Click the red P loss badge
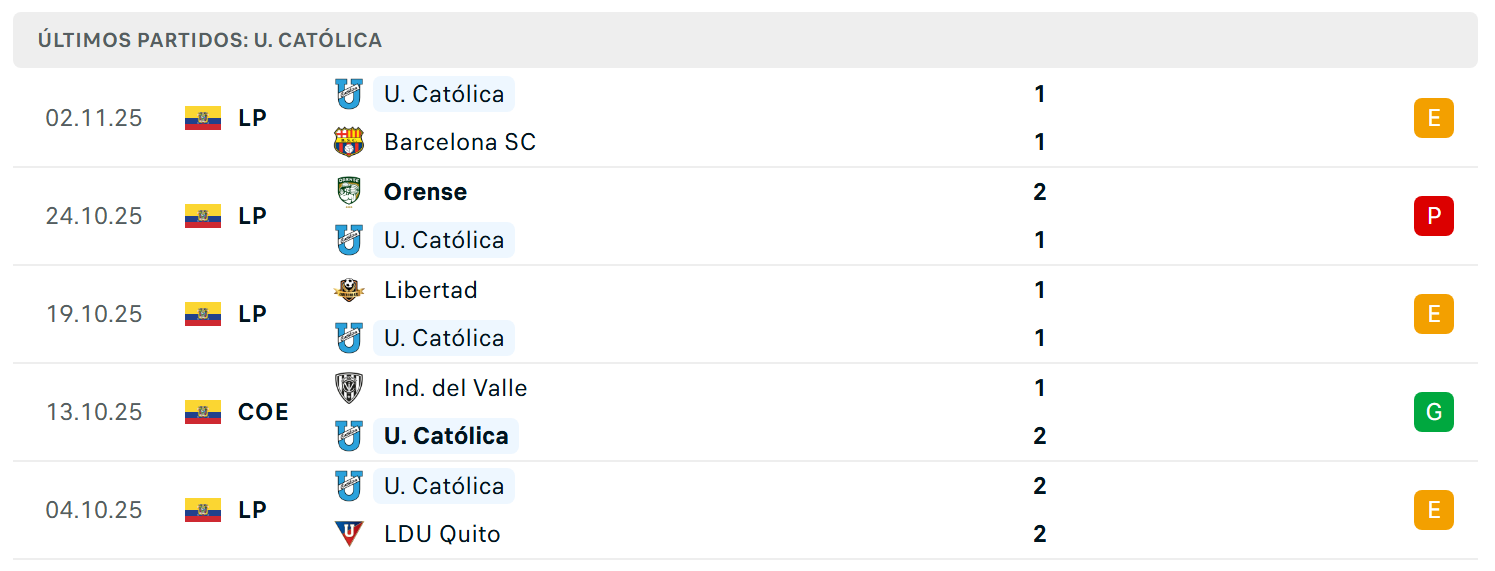Screen dimensions: 1495x571 point(1434,216)
